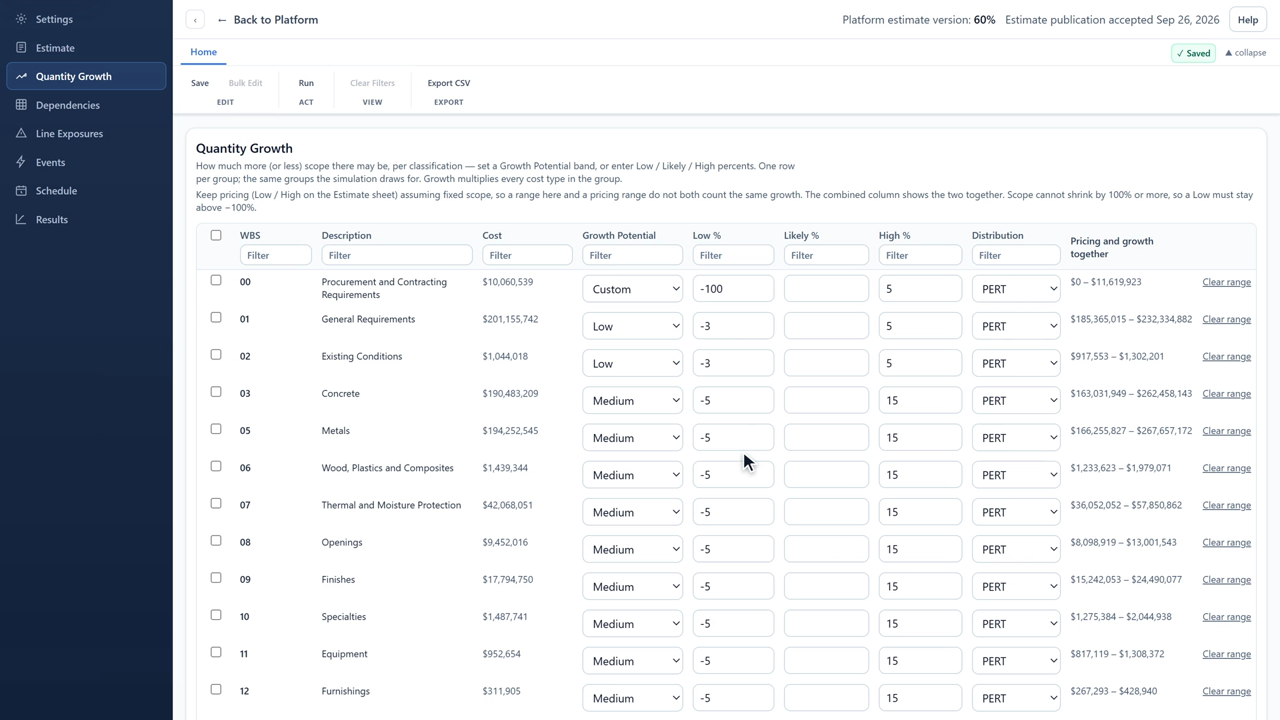Image resolution: width=1280 pixels, height=720 pixels.
Task: Click the Quantity Growth trend icon
Action: pos(21,76)
